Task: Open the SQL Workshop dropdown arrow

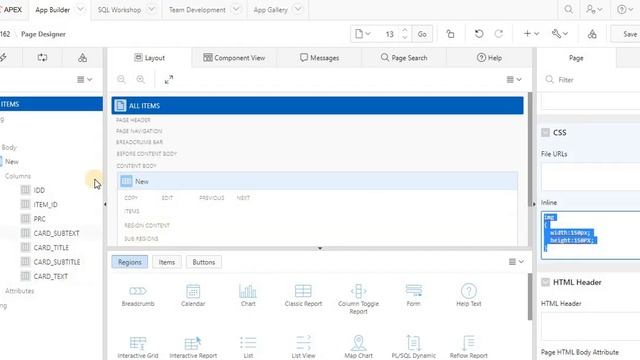Action: pos(151,9)
